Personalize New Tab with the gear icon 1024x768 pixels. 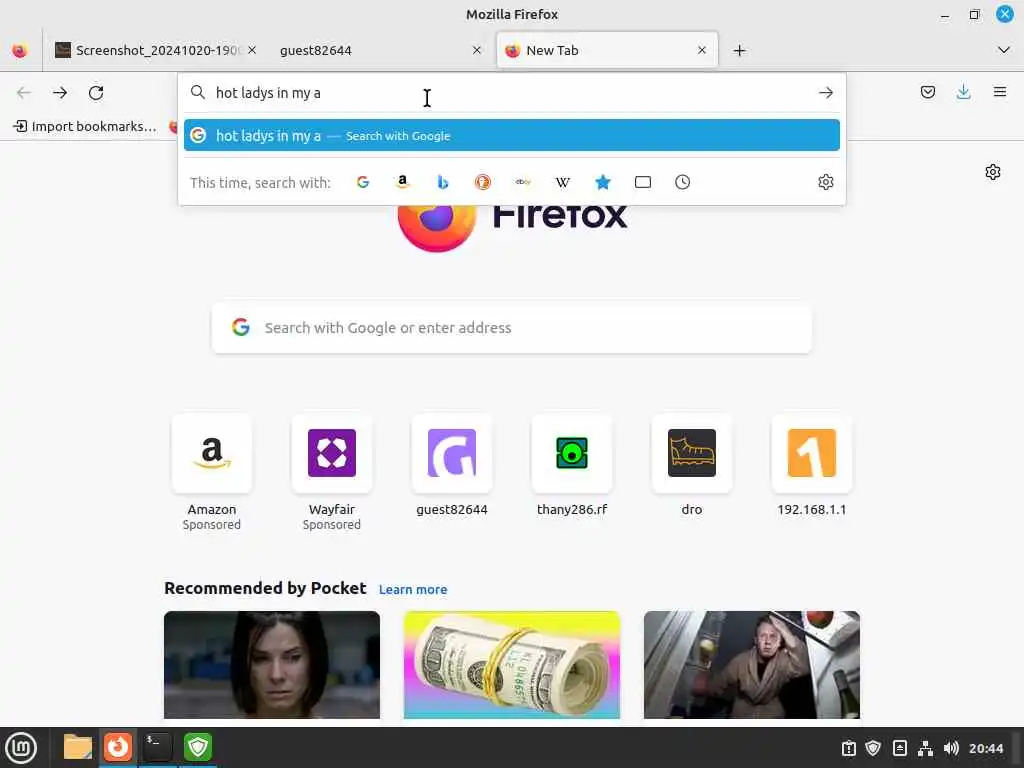pyautogui.click(x=993, y=172)
